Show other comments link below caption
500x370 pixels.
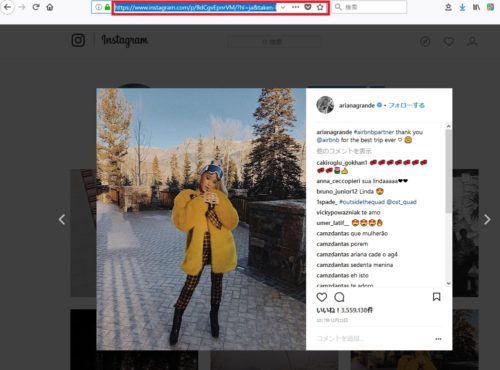click(x=344, y=151)
